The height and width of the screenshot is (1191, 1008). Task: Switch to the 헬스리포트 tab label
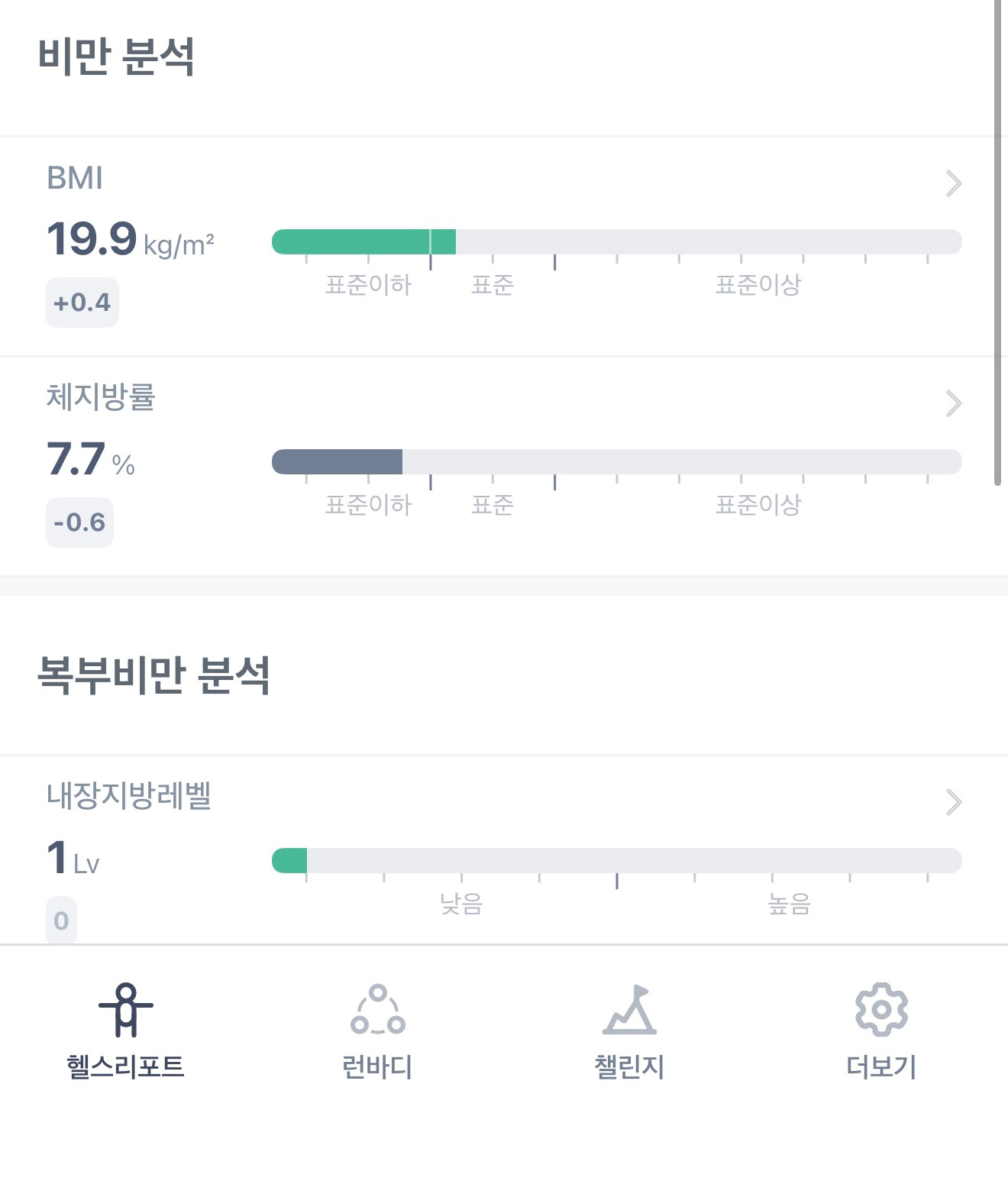[x=126, y=1066]
